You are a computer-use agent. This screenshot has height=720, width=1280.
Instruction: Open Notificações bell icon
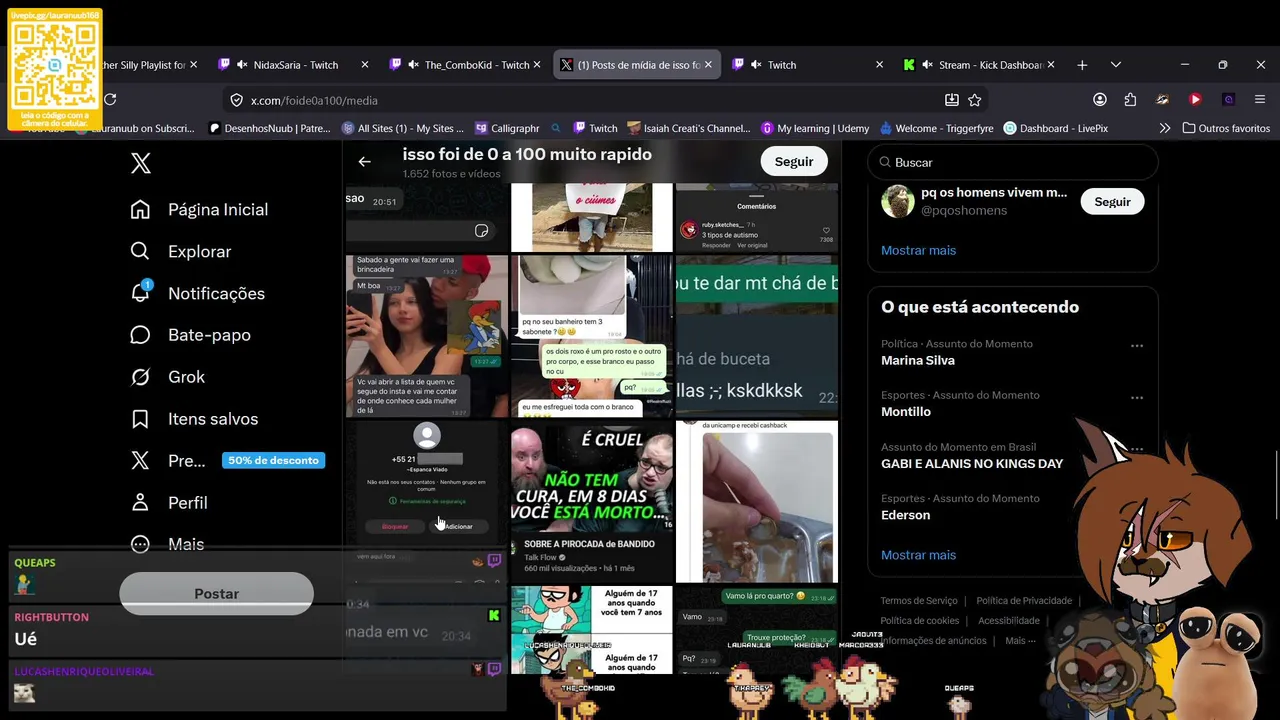click(x=140, y=292)
